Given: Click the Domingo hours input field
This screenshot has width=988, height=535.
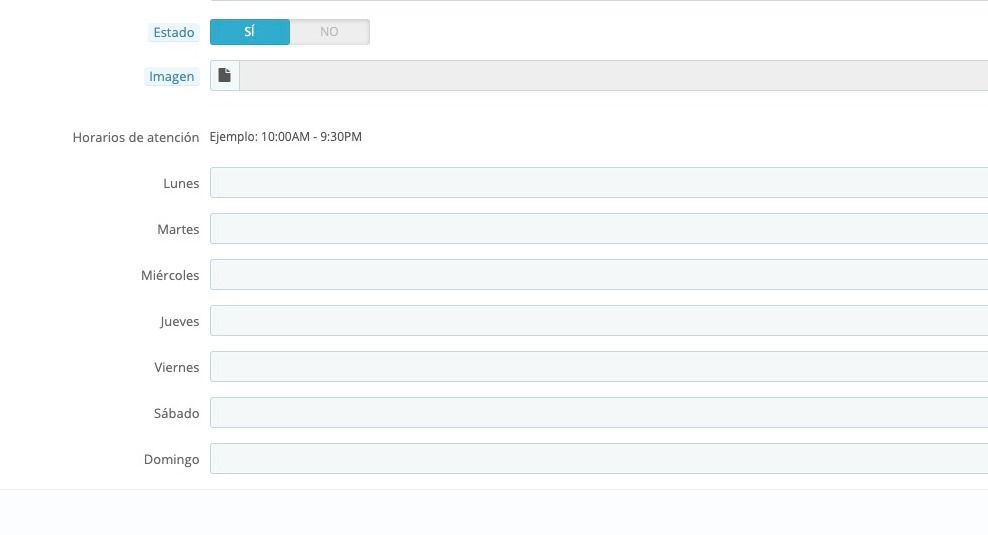Looking at the screenshot, I should click(x=599, y=459).
